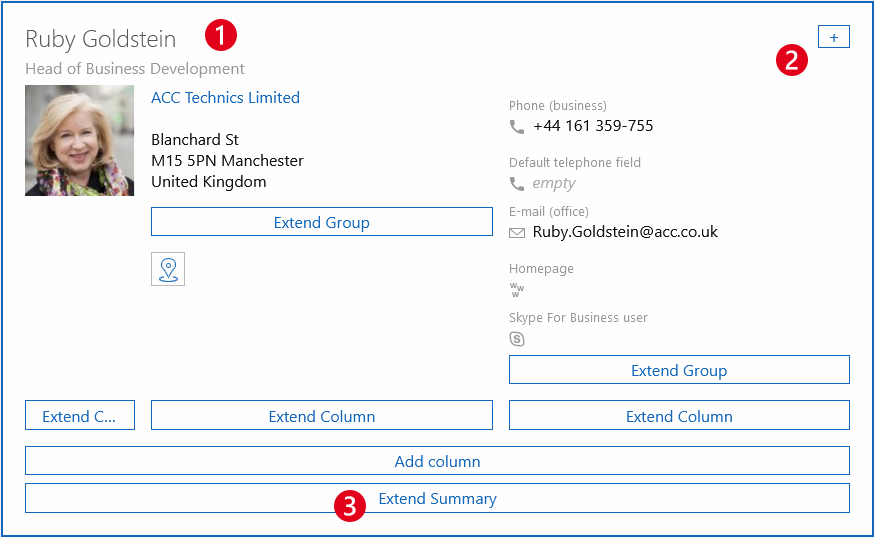The image size is (874, 537).
Task: Click the empty Default telephone field value
Action: coord(554,184)
